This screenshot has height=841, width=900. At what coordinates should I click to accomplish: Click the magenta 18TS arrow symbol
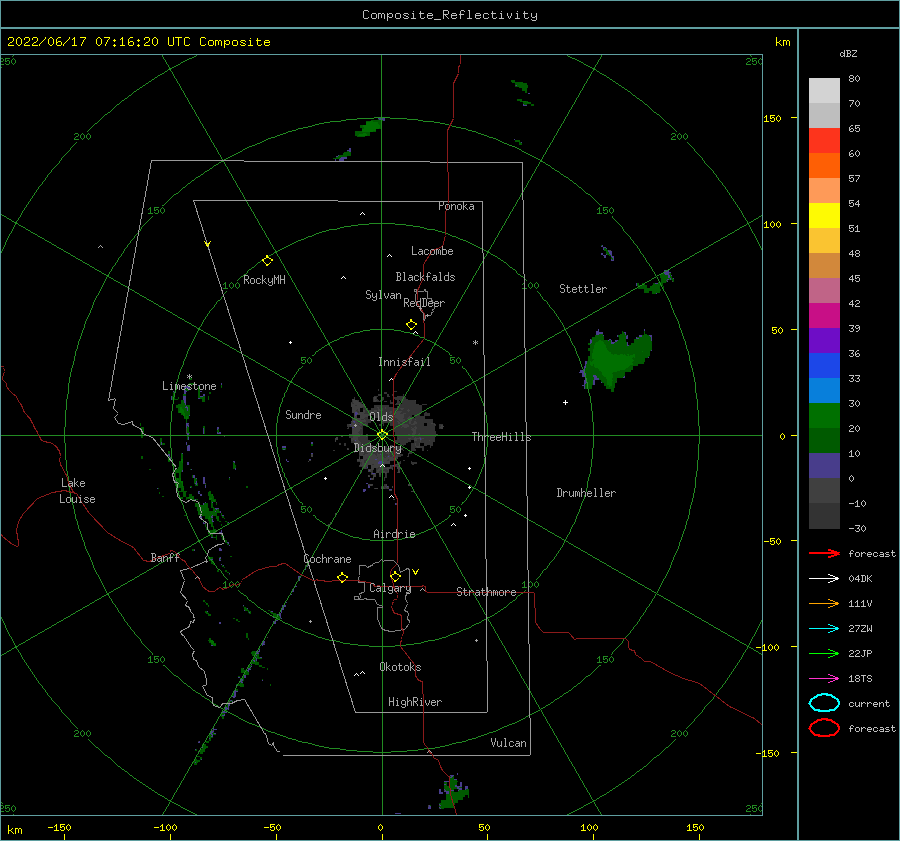[824, 679]
